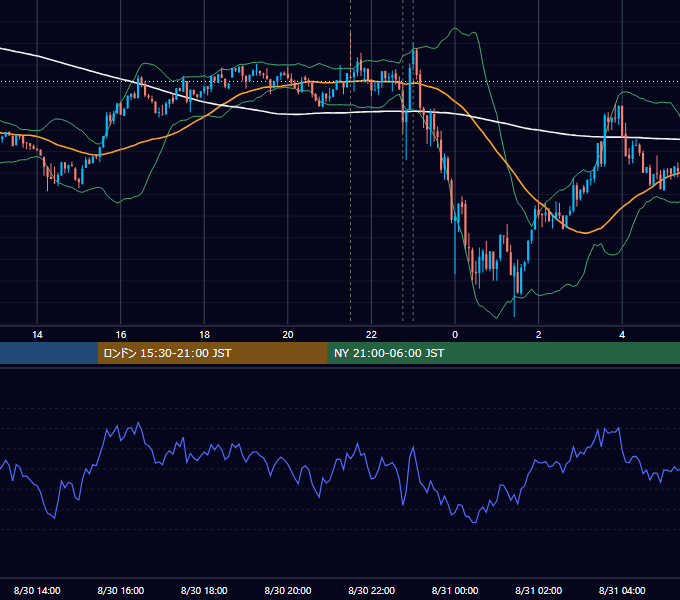Click the 8/31 04:00 date label
Viewport: 680px width, 600px height.
(x=622, y=590)
